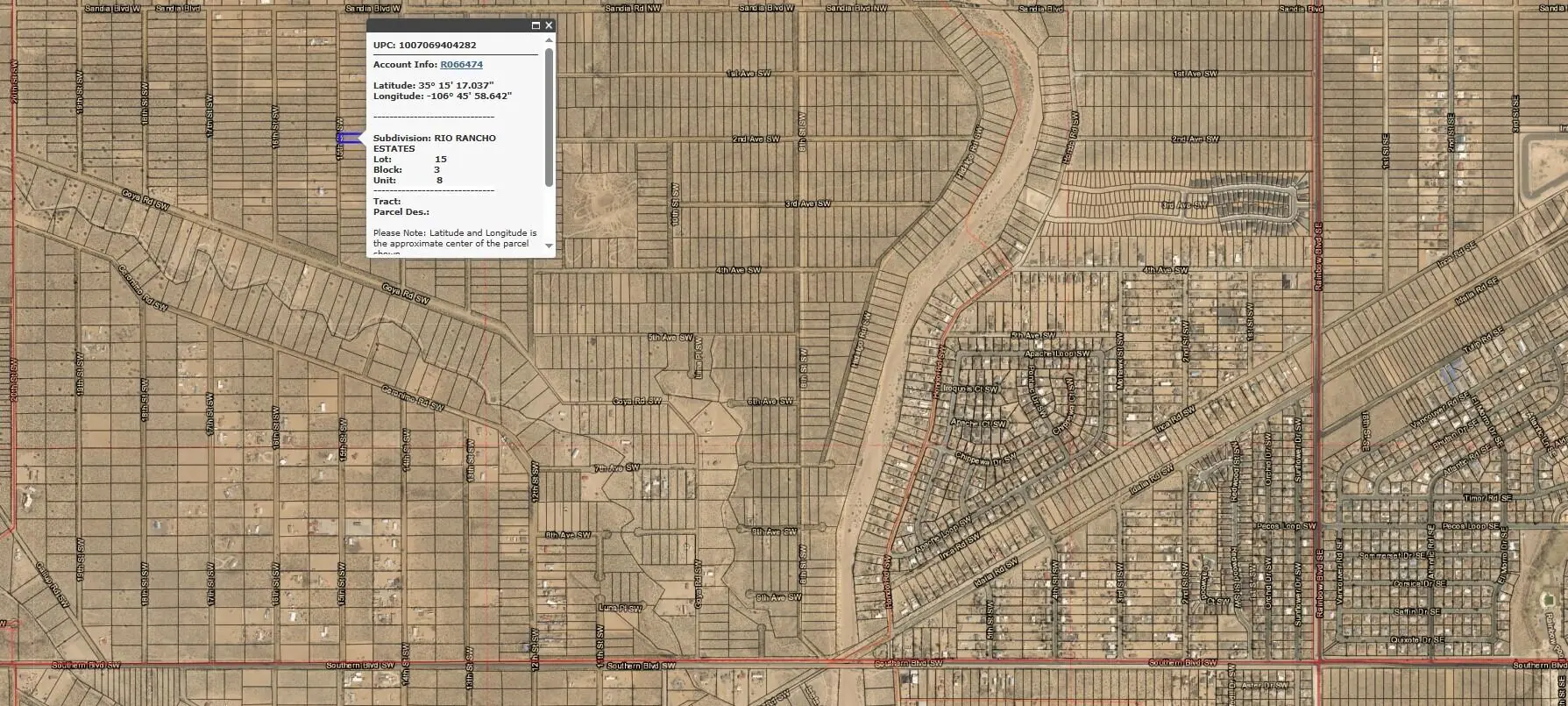The image size is (1568, 706).
Task: Click the popup vertical scrollbar thumb
Action: [x=549, y=118]
